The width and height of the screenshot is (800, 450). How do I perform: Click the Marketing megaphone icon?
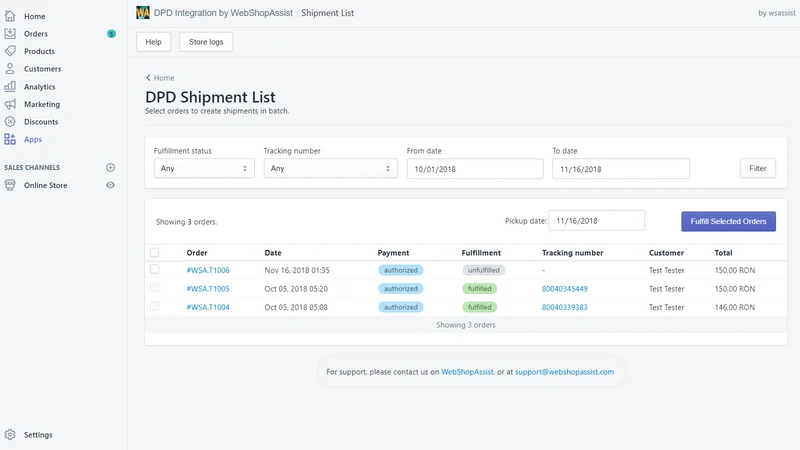tap(10, 104)
